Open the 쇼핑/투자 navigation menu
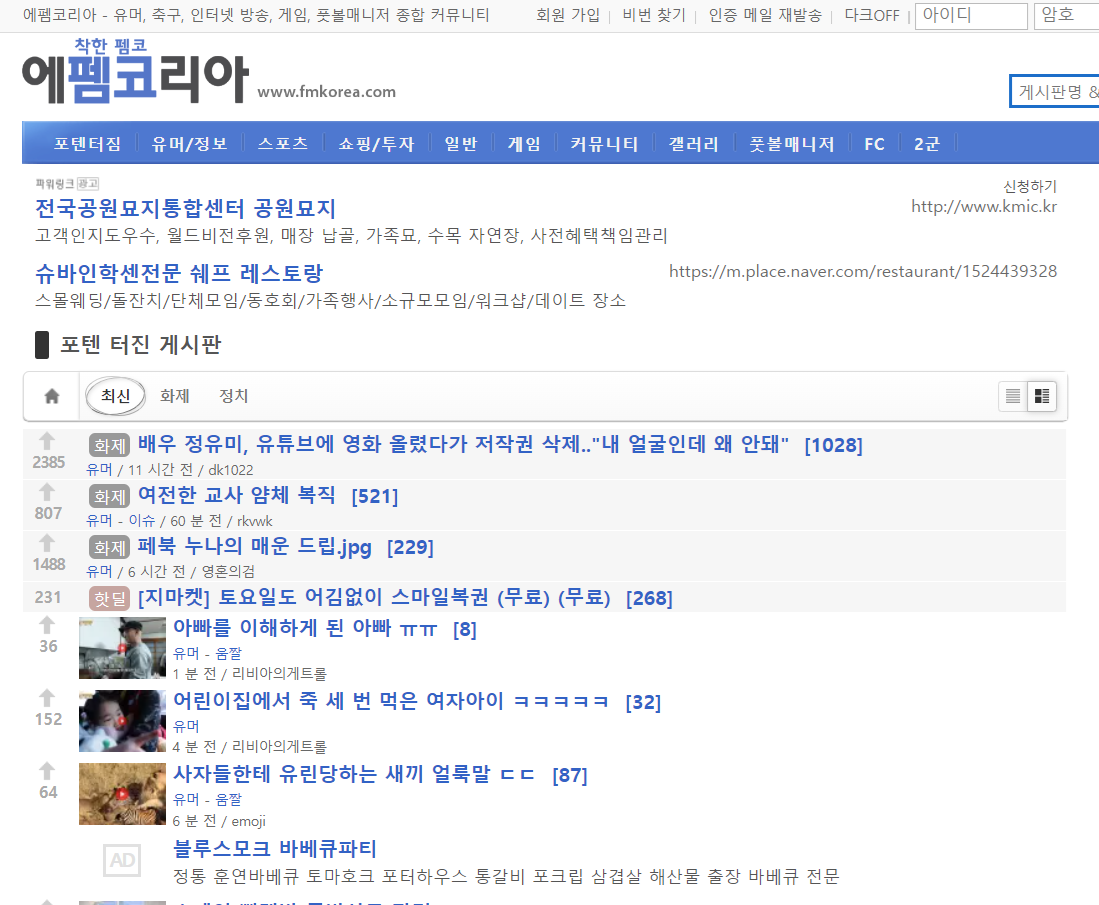This screenshot has height=905, width=1099. pos(376,144)
